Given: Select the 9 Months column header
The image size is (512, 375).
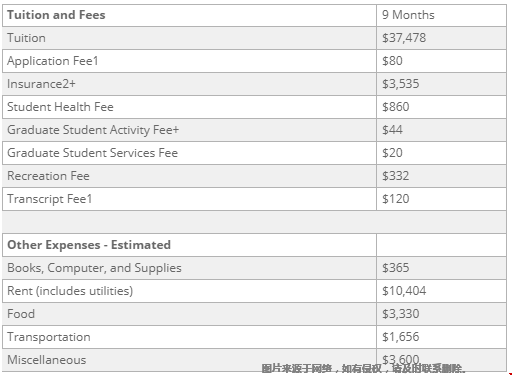Looking at the screenshot, I should 408,15.
